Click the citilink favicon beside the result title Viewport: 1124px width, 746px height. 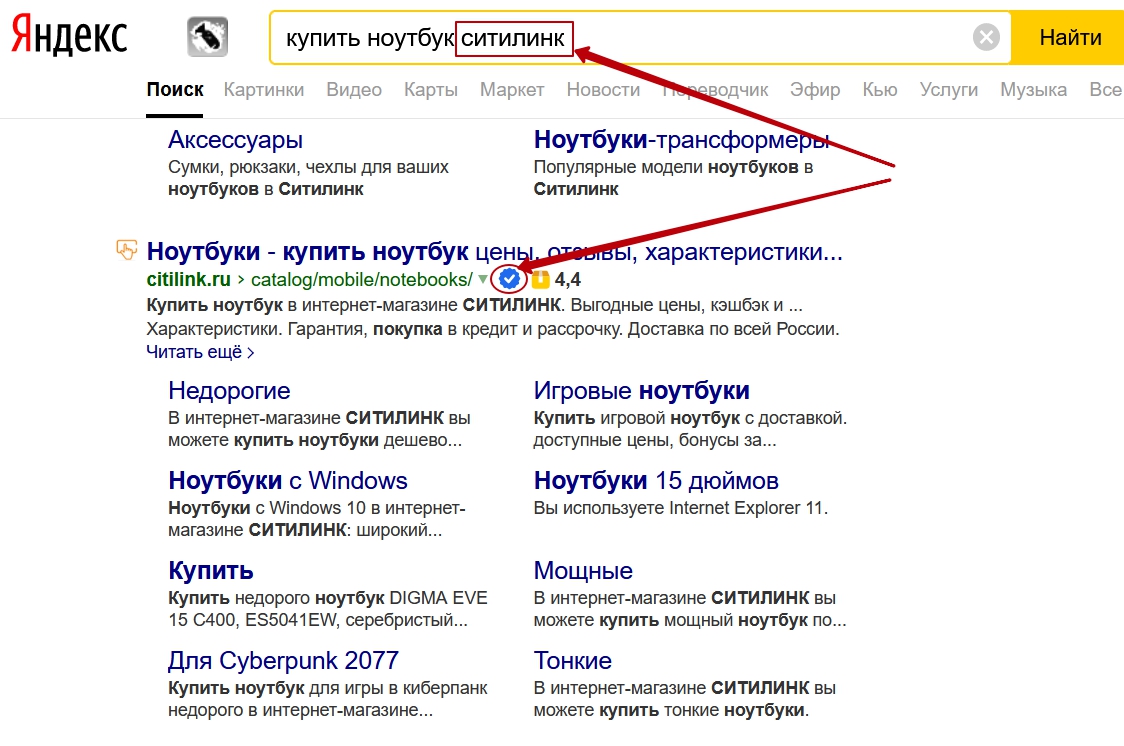pos(127,249)
